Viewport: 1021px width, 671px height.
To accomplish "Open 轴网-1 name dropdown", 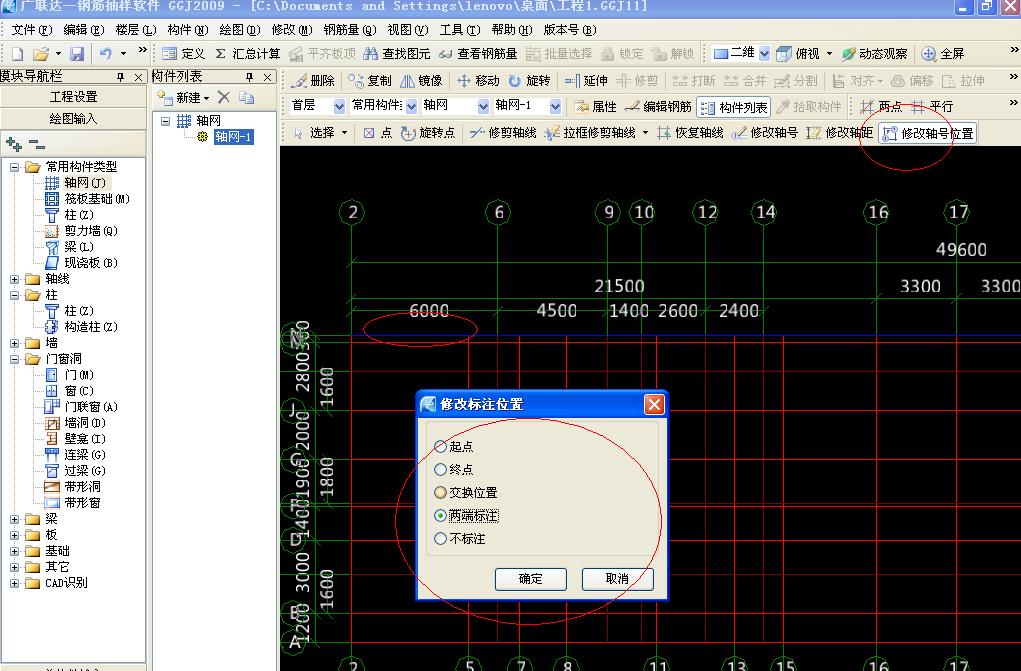I will tap(555, 106).
